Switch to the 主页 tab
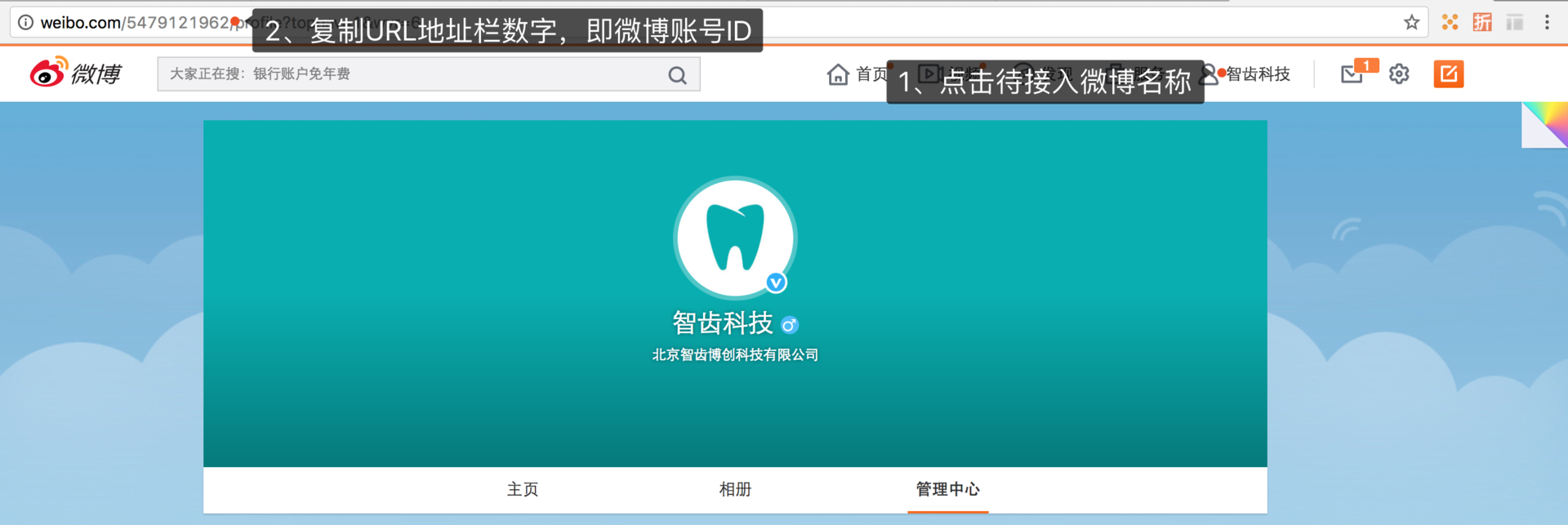 point(523,489)
